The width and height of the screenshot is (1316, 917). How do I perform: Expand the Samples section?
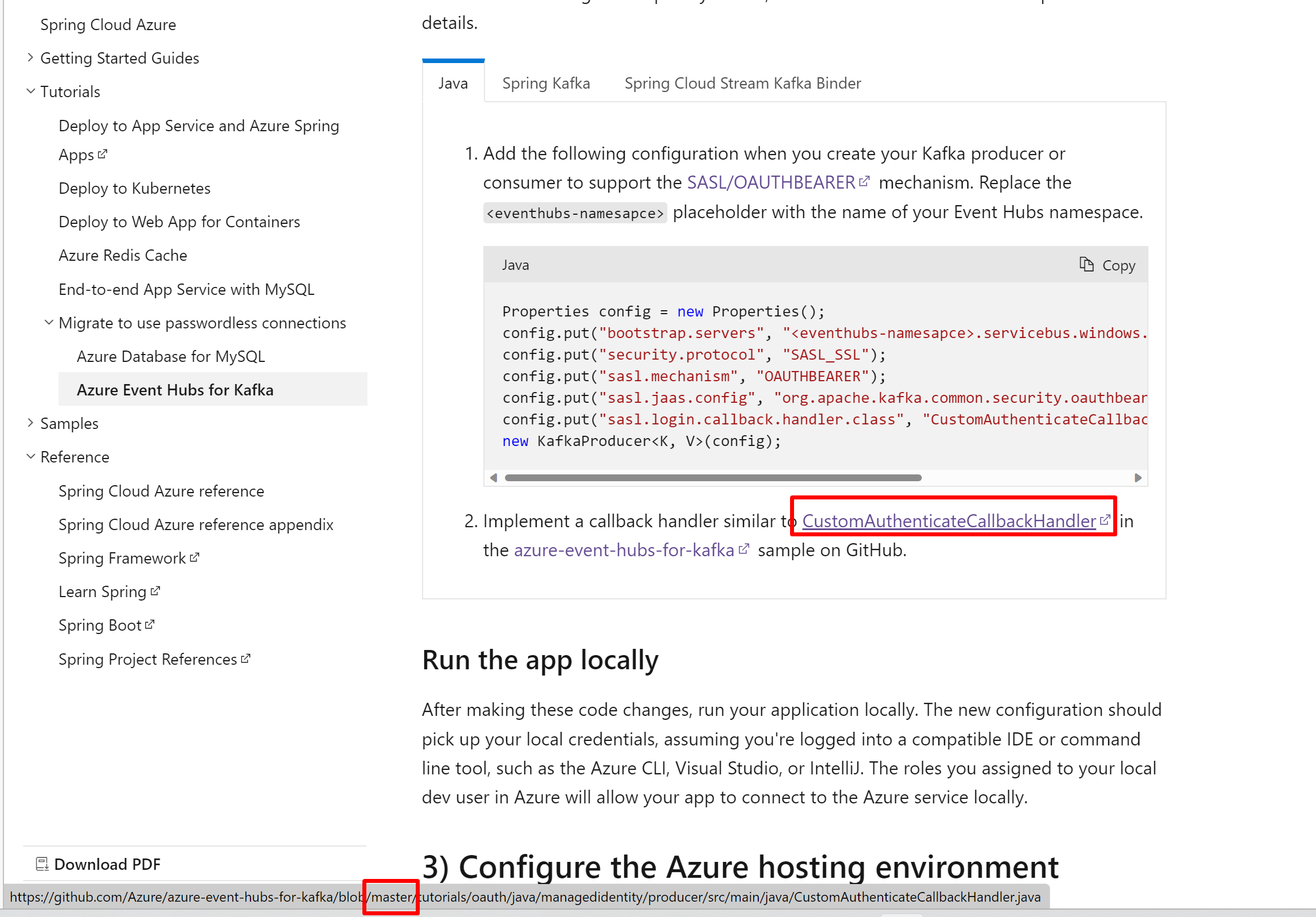[x=30, y=423]
